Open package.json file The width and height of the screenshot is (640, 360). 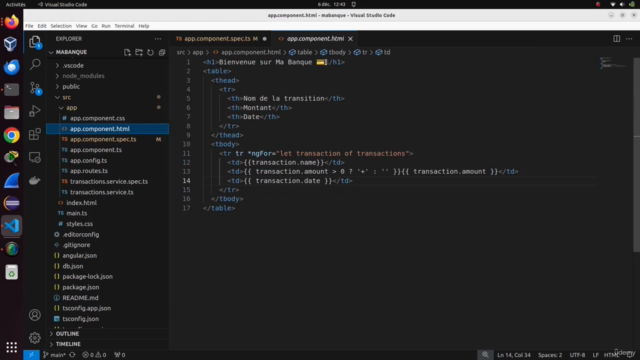(x=80, y=287)
